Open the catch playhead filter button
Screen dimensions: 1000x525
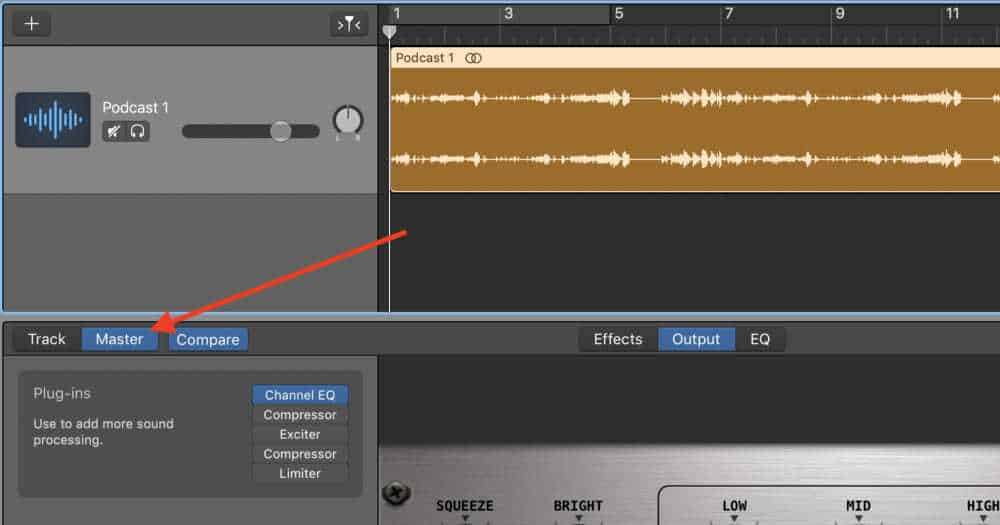click(x=348, y=24)
